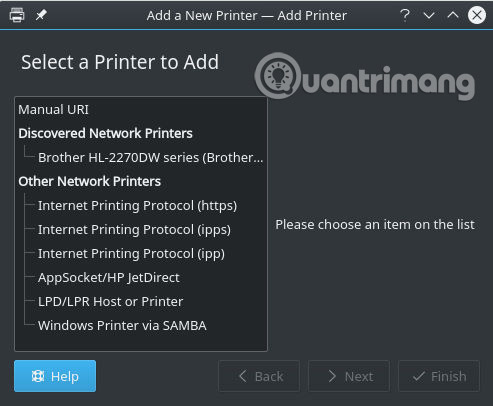Screen dimensions: 493x406
Task: Click the printer icon in the title bar
Action: coord(17,15)
